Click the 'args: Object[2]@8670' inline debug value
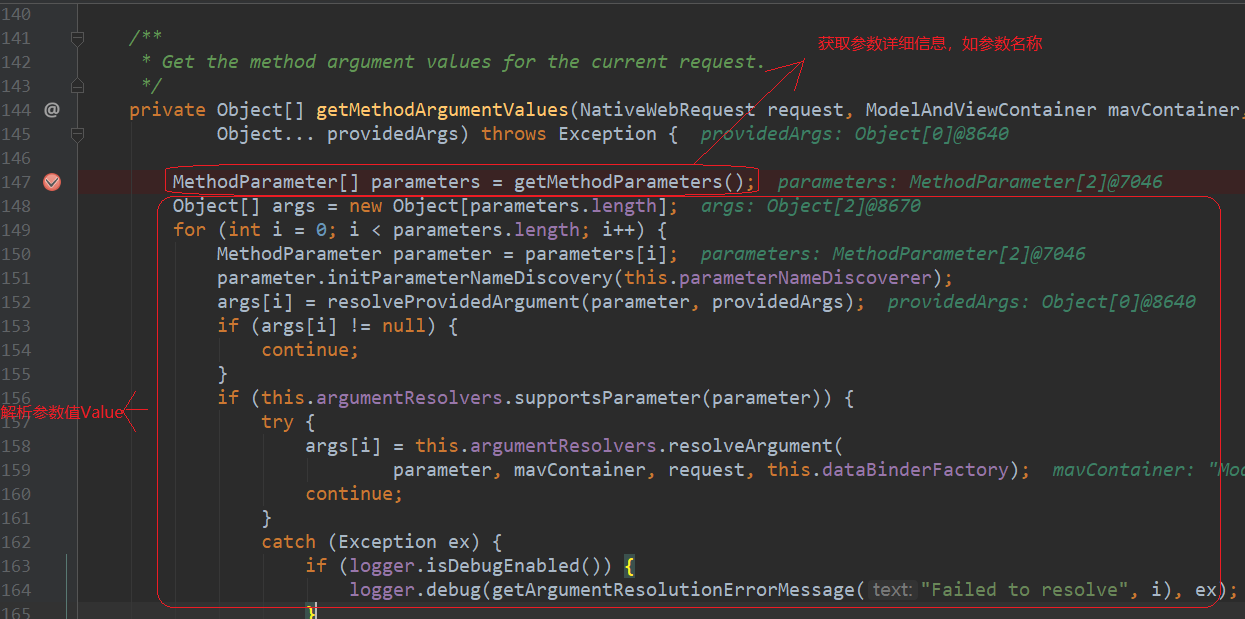The image size is (1245, 619). tap(811, 206)
